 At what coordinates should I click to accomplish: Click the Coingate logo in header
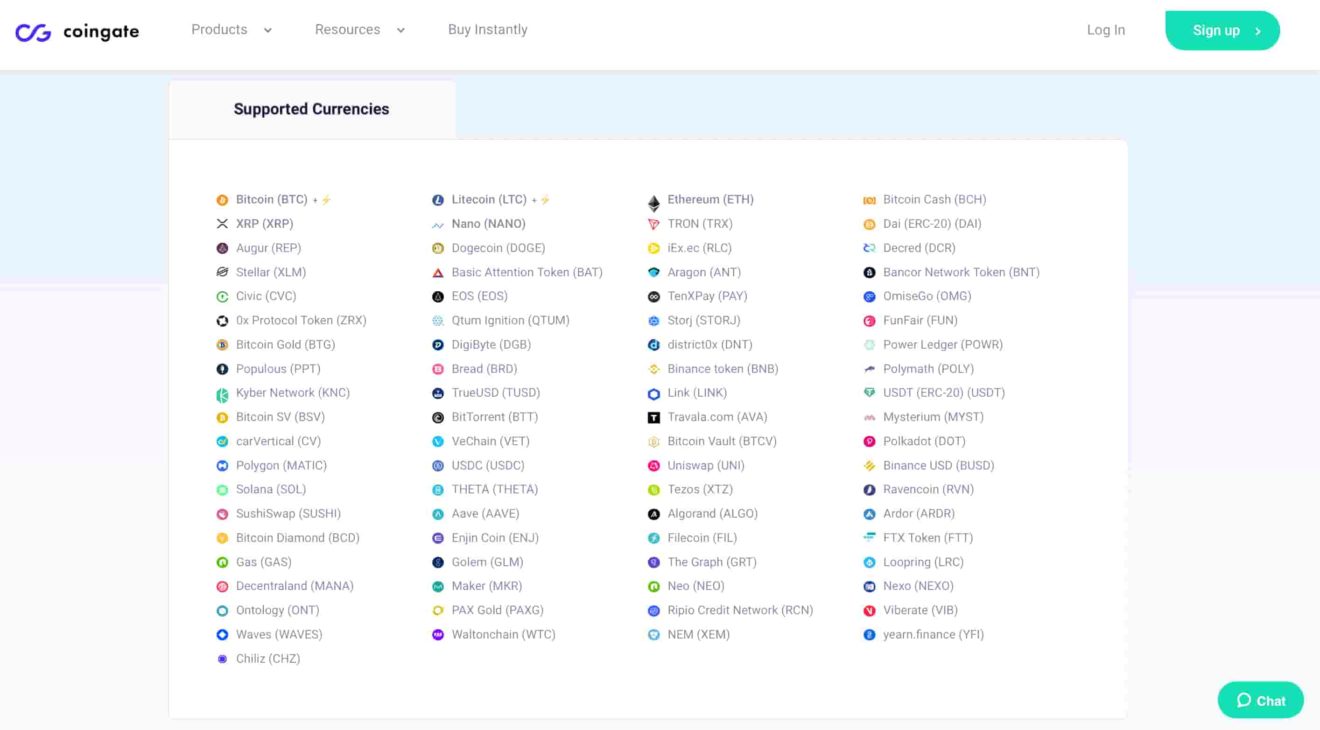click(77, 32)
